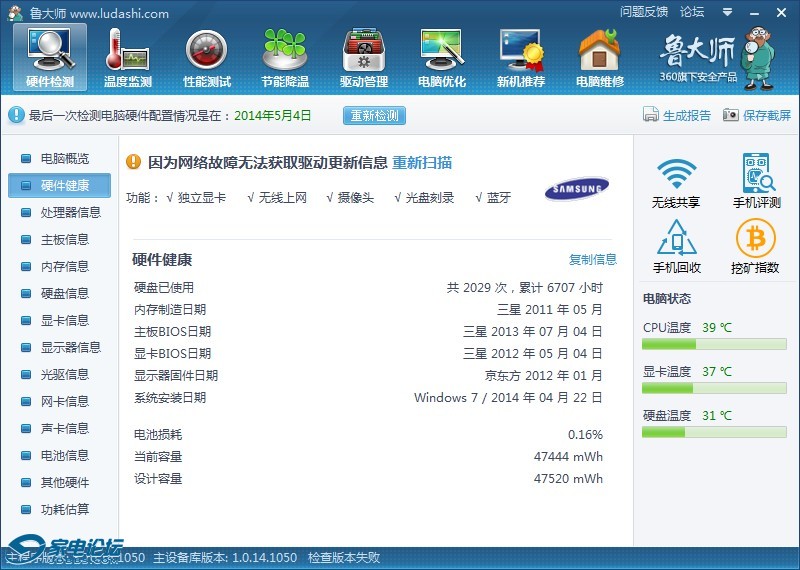Switch to 电池信息 in the sidebar
Image resolution: width=800 pixels, height=570 pixels.
64,455
